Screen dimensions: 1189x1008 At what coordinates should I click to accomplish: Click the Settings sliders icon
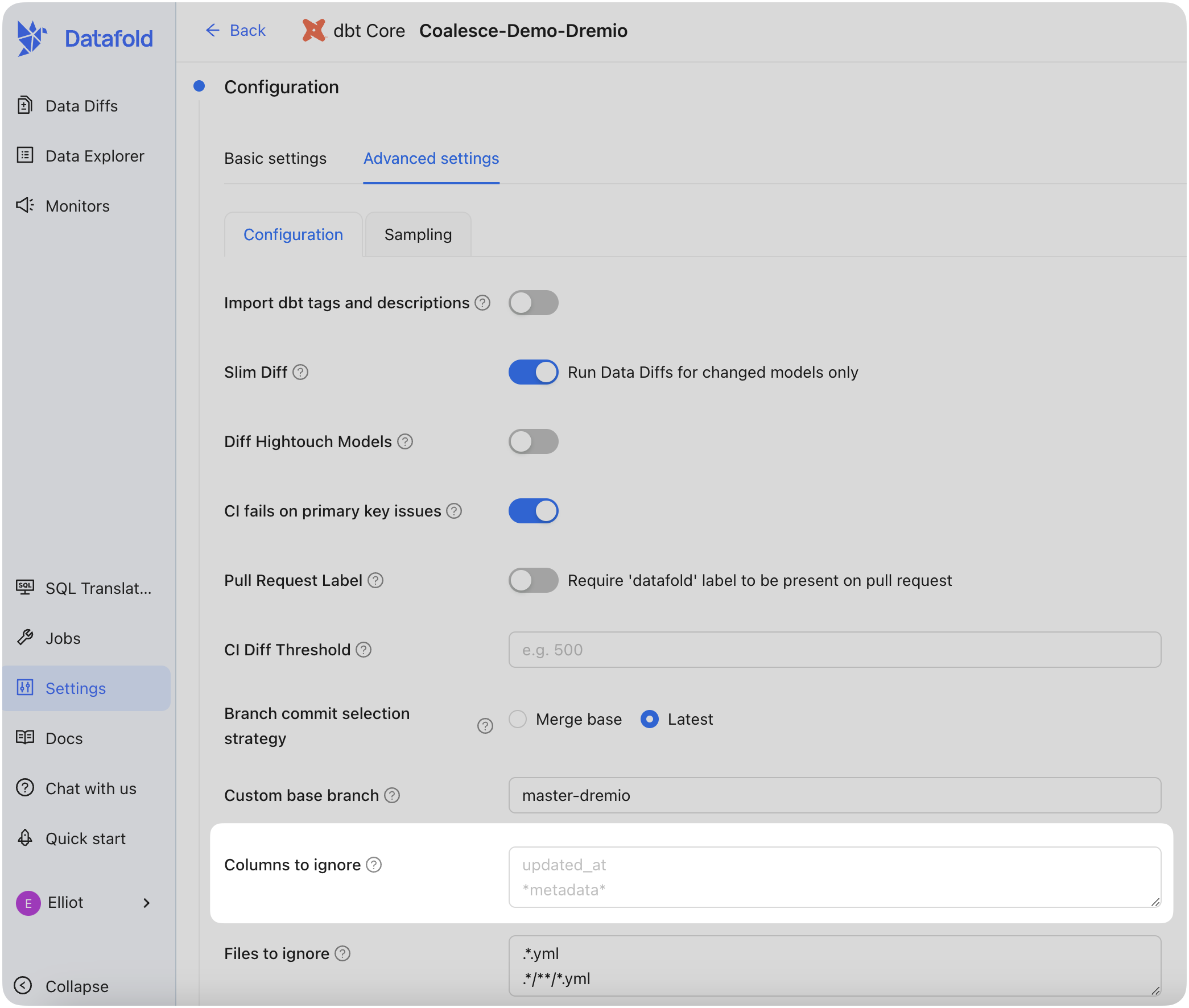(x=25, y=687)
